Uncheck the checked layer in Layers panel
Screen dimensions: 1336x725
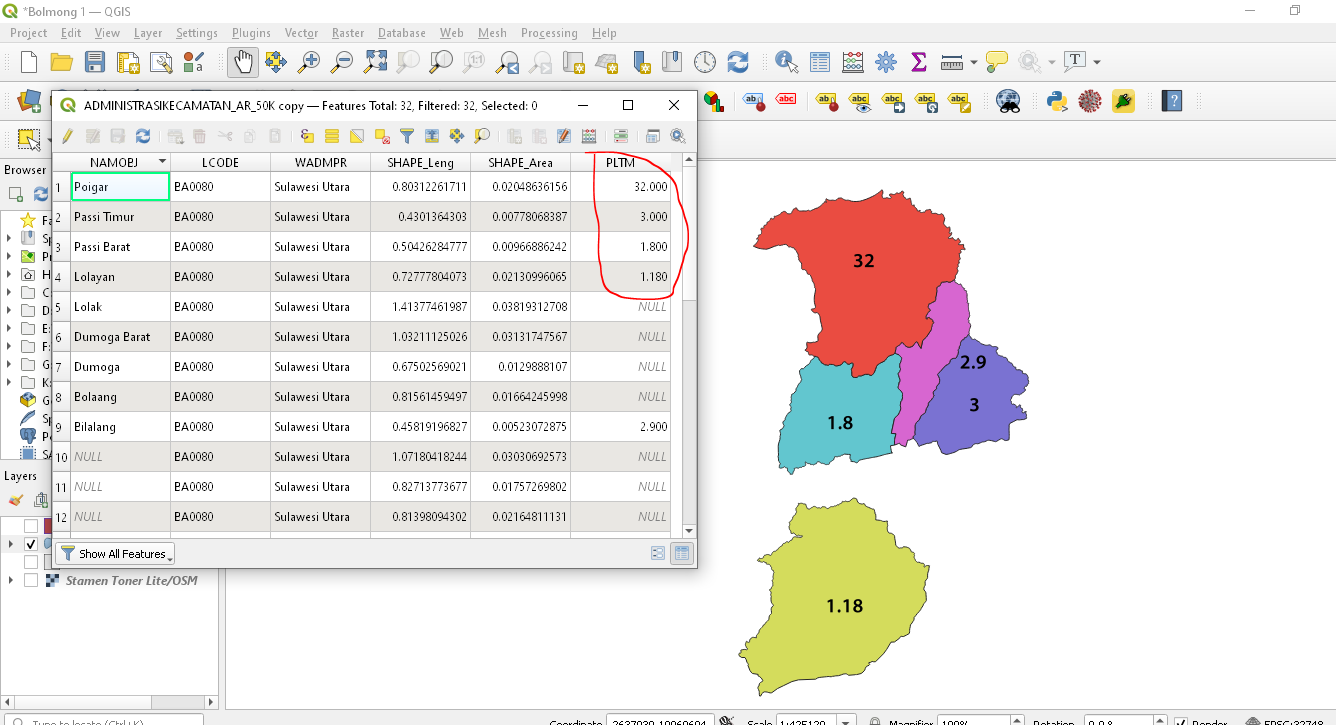(31, 544)
